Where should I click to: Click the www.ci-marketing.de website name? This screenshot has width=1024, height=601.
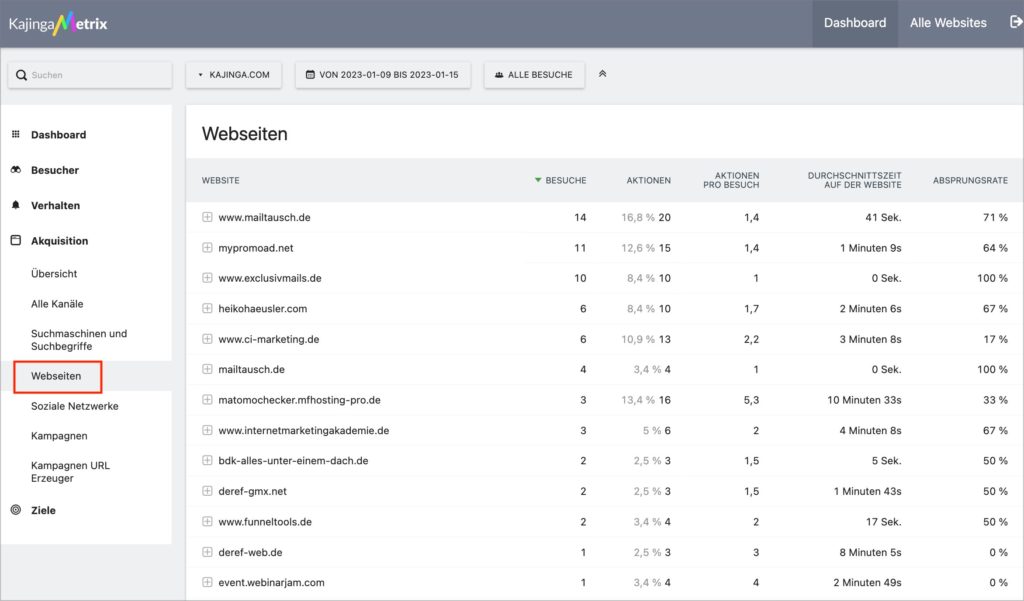pyautogui.click(x=268, y=339)
